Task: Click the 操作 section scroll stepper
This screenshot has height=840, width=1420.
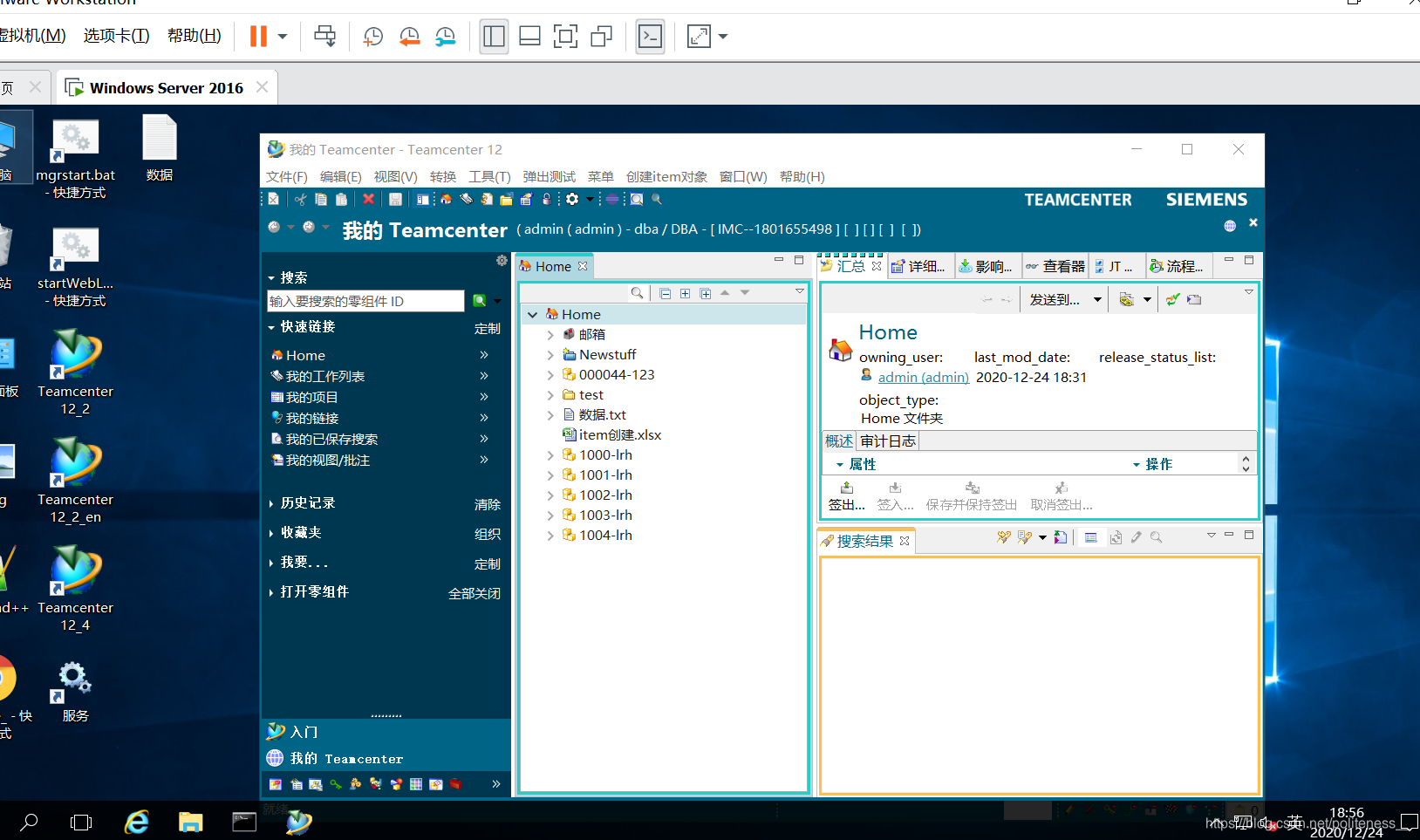Action: point(1246,464)
